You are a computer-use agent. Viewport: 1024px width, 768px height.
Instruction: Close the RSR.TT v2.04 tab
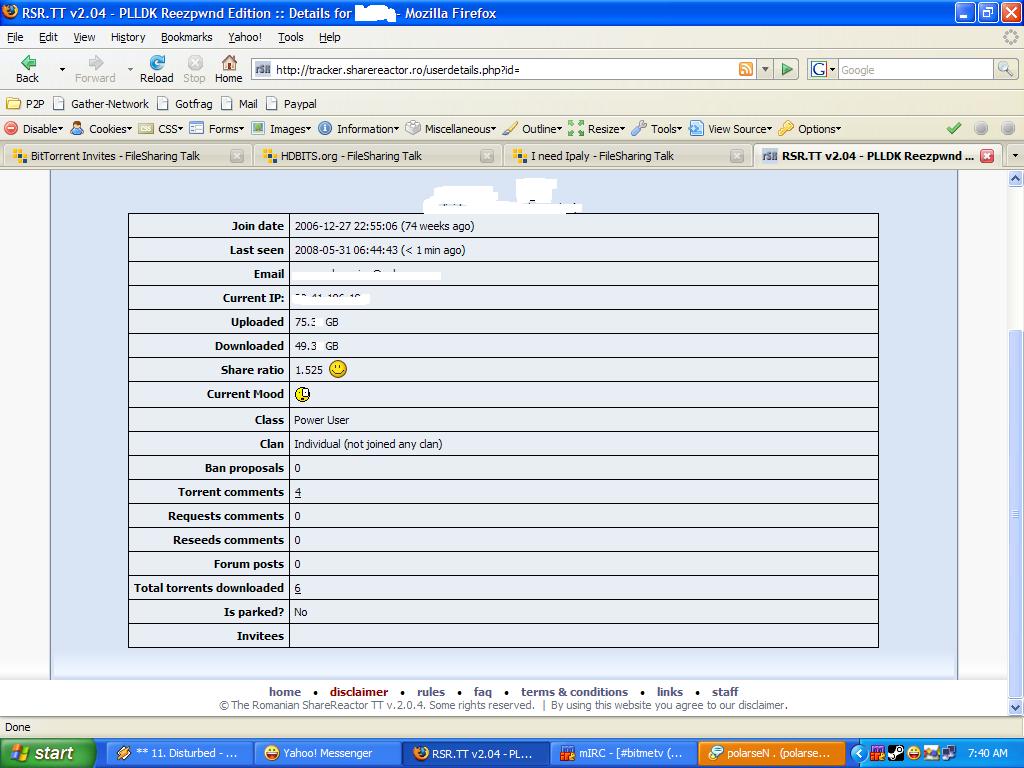pos(987,156)
